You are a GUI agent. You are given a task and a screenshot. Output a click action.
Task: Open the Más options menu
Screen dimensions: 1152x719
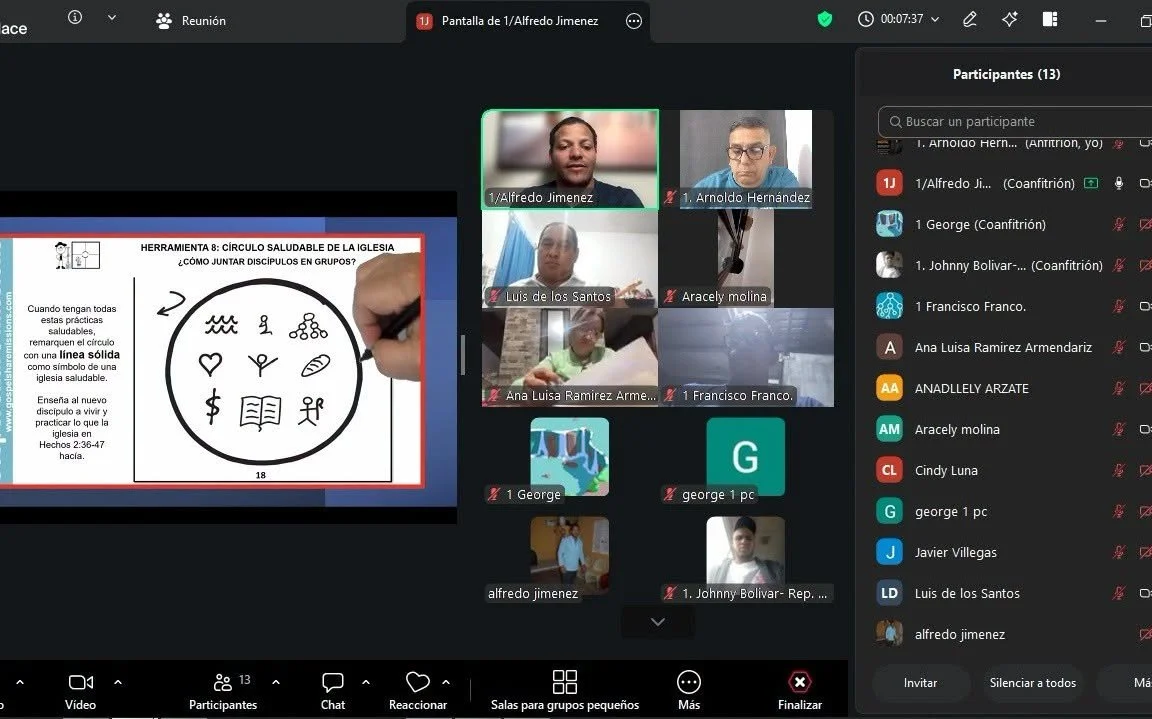[x=688, y=690]
